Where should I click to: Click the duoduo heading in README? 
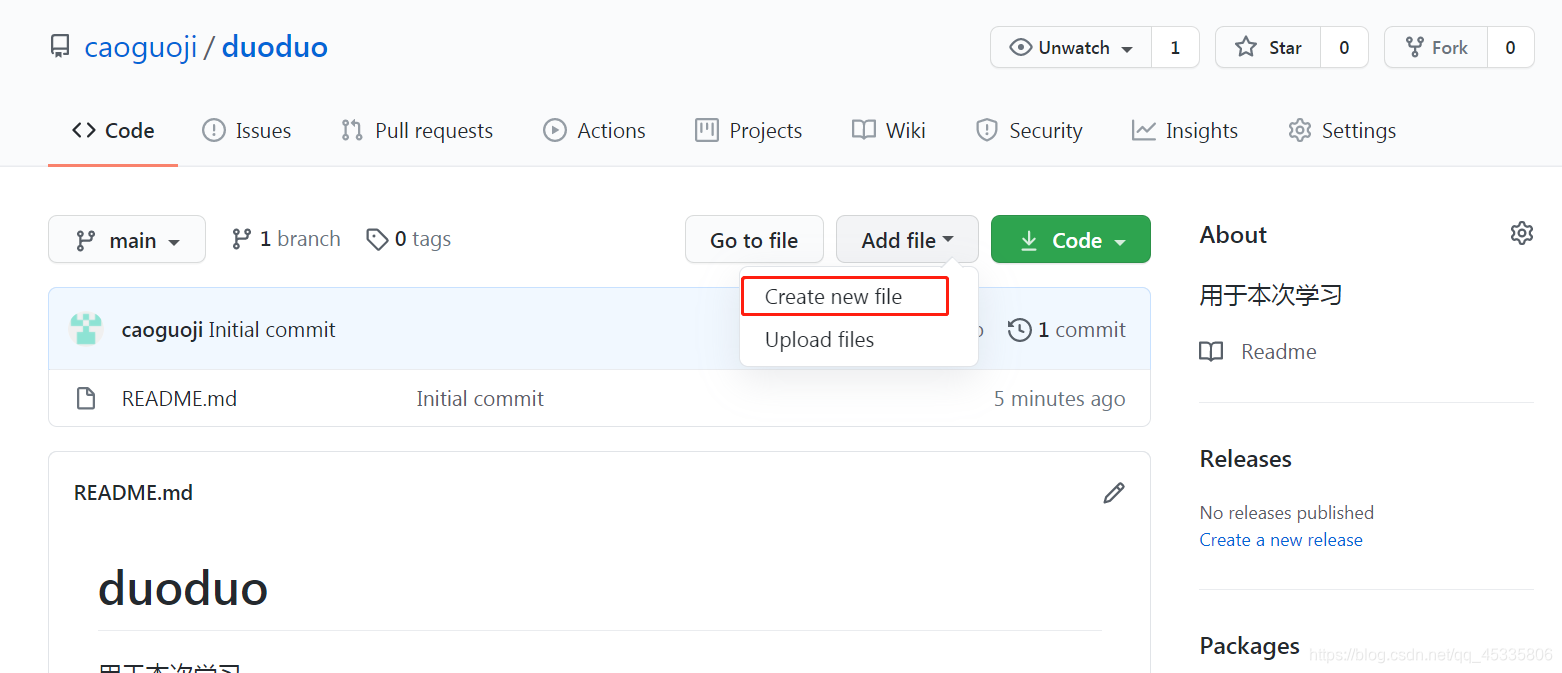pyautogui.click(x=183, y=588)
